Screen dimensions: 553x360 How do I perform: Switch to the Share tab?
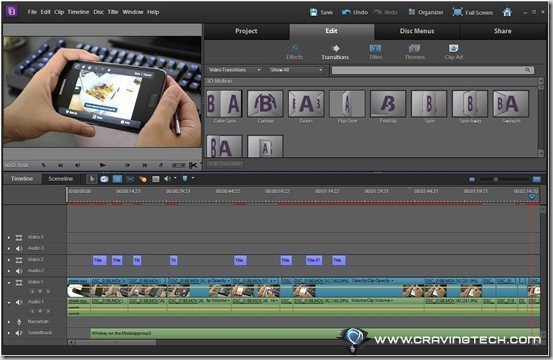pyautogui.click(x=503, y=31)
